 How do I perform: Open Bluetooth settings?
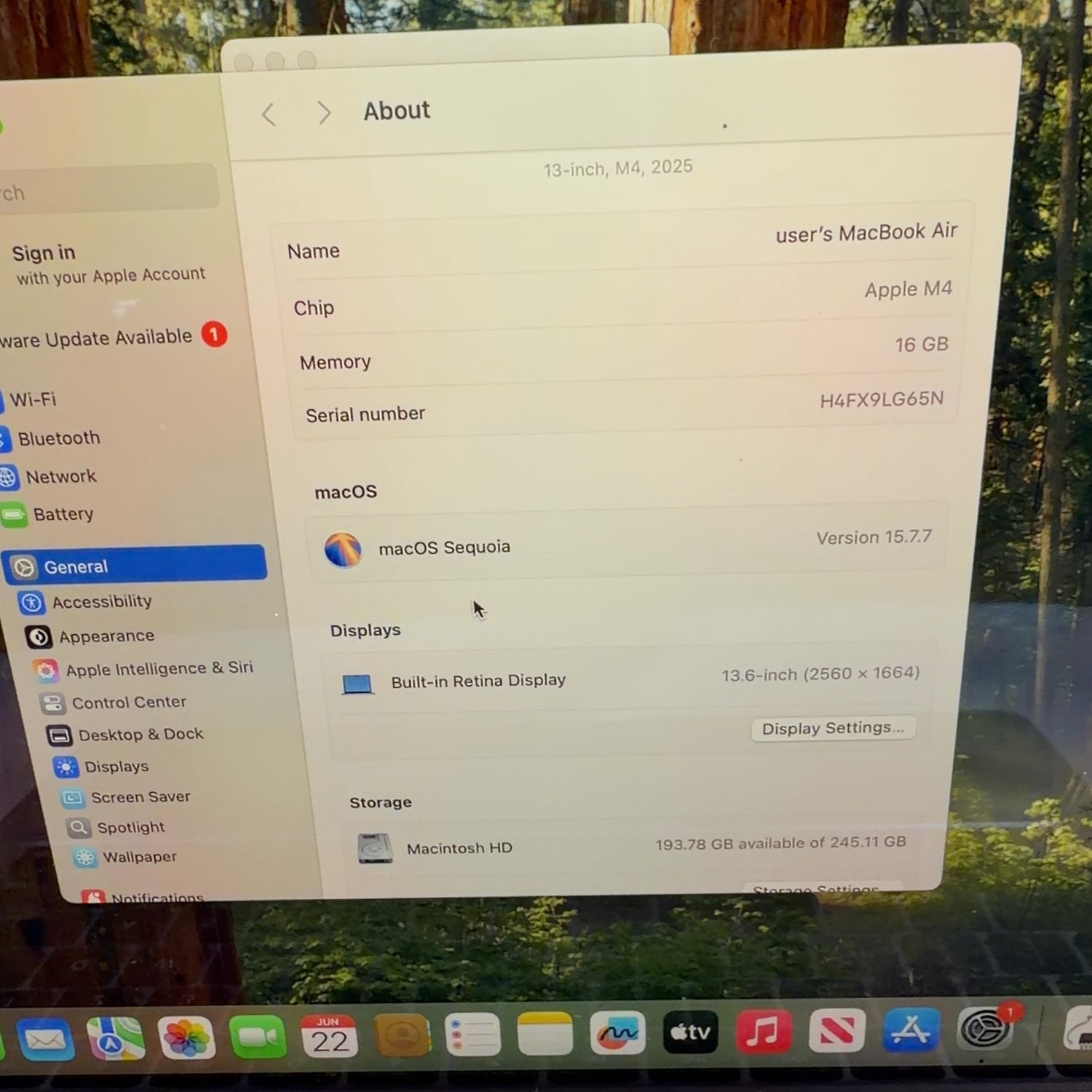pos(58,438)
